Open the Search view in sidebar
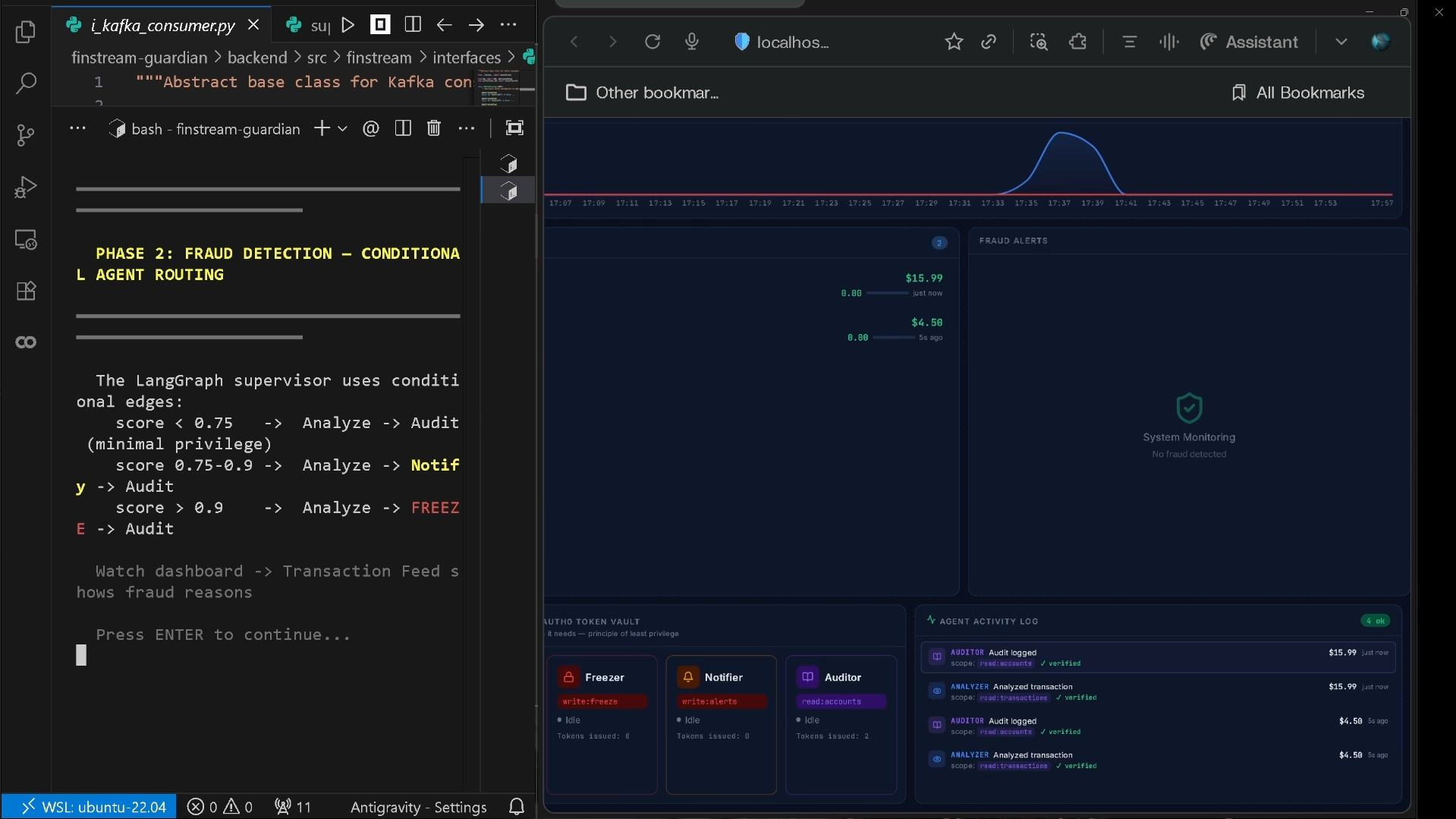The width and height of the screenshot is (1456, 819). point(26,83)
